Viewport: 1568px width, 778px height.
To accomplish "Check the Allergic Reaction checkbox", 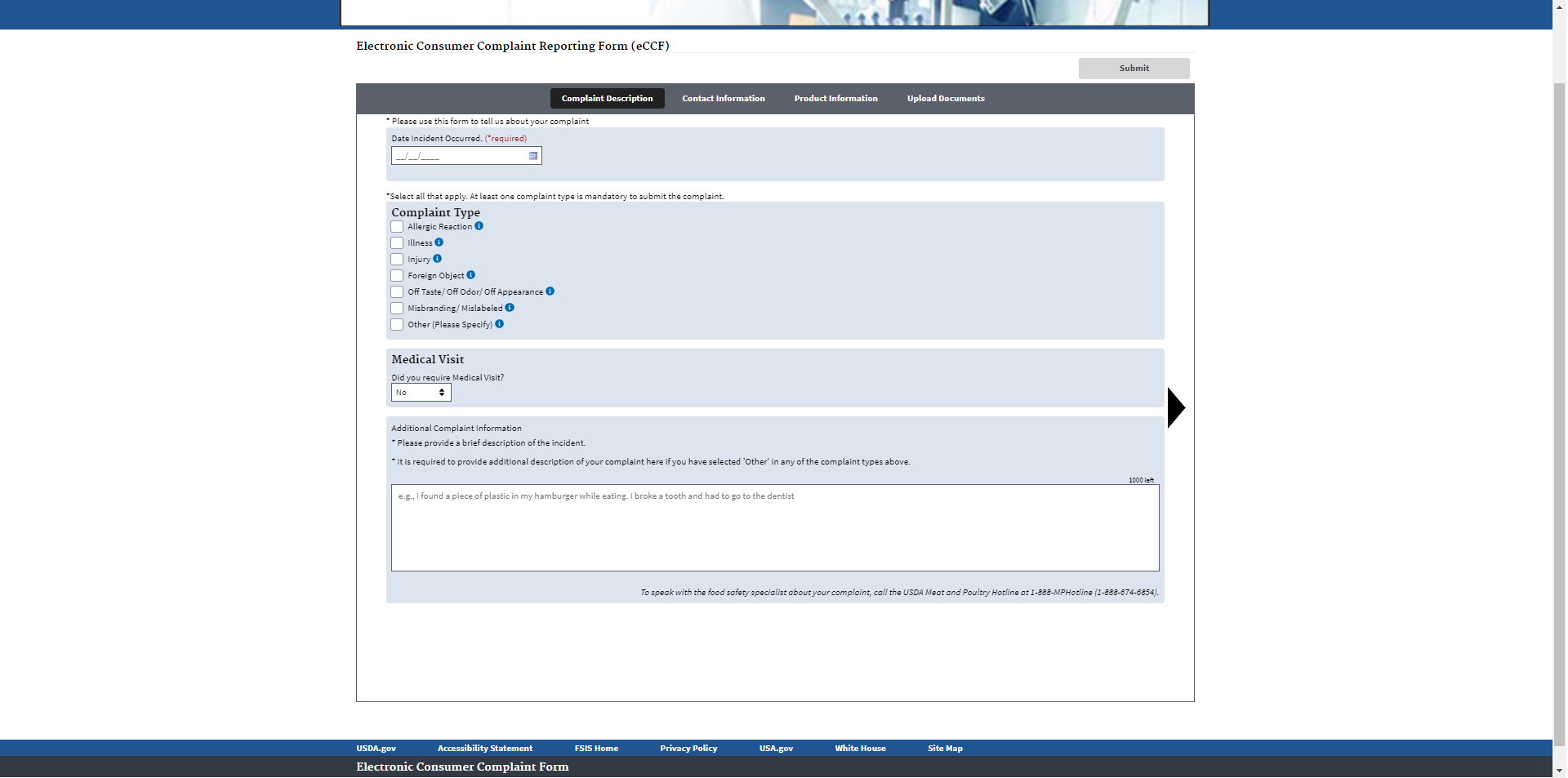I will [397, 227].
